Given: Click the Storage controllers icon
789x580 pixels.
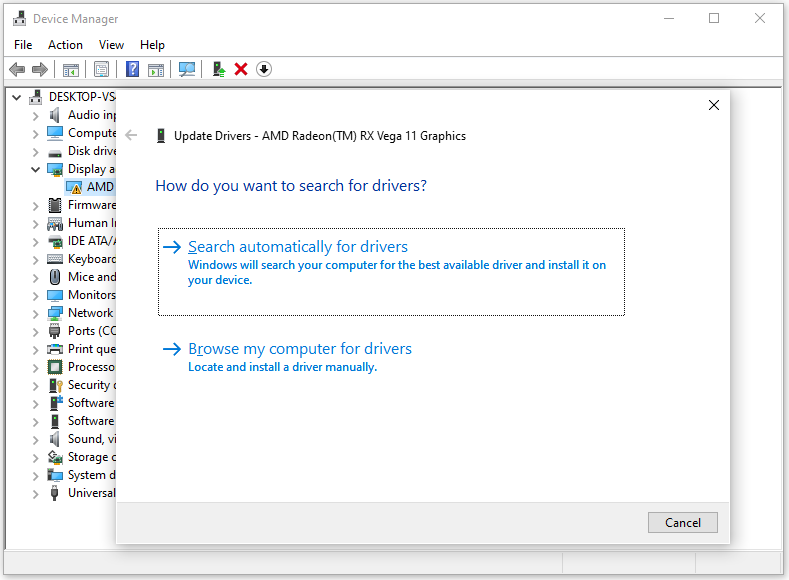Looking at the screenshot, I should coord(55,457).
